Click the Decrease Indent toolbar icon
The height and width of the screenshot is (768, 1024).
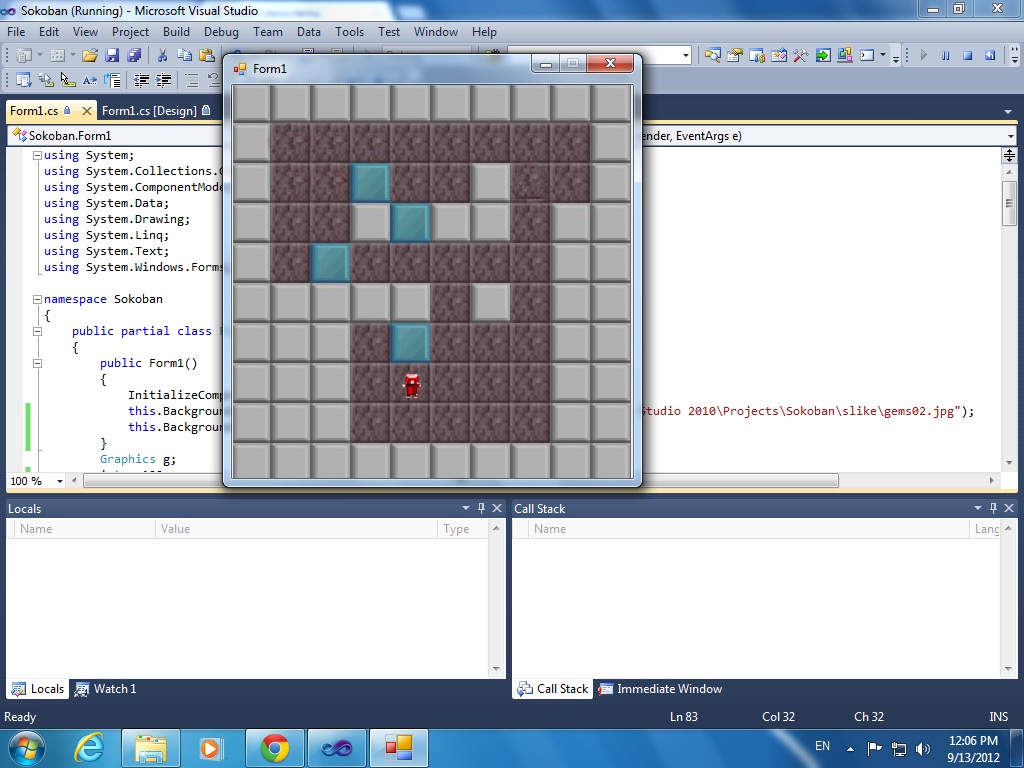tap(142, 81)
